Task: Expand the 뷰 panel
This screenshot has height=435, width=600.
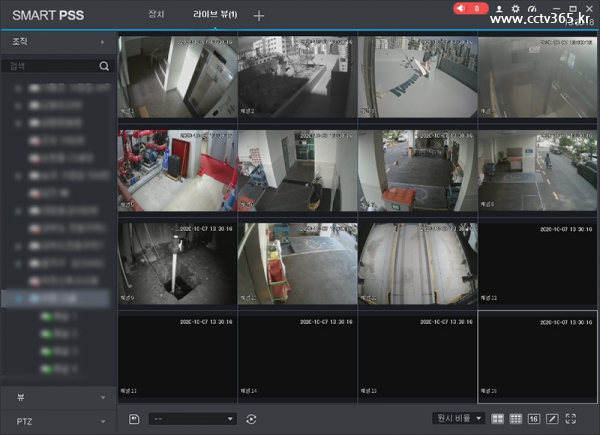Action: pos(58,397)
